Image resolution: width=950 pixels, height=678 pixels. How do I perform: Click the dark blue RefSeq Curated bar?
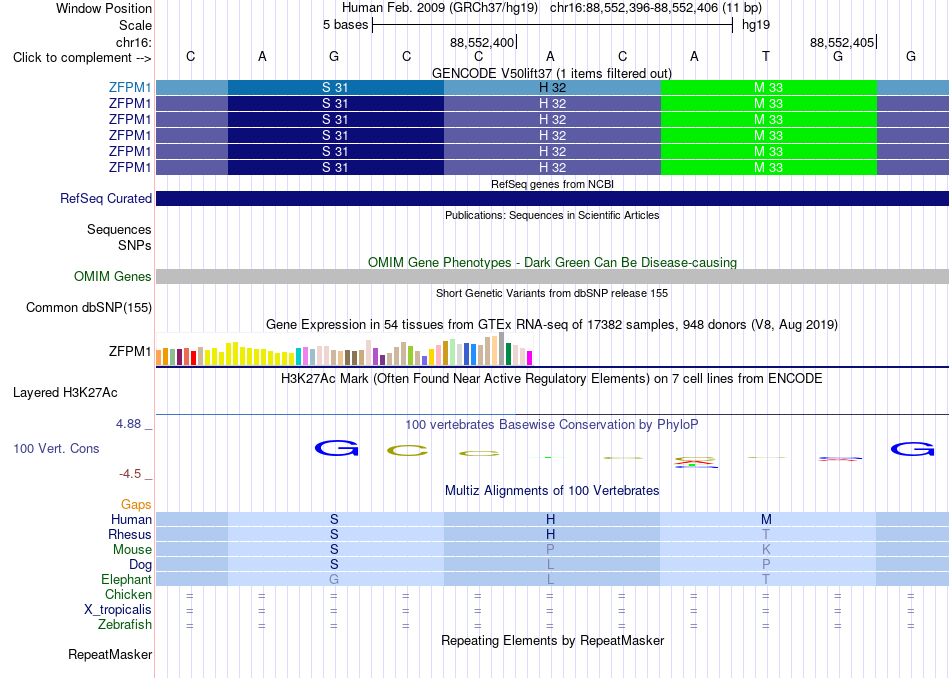[x=552, y=198]
